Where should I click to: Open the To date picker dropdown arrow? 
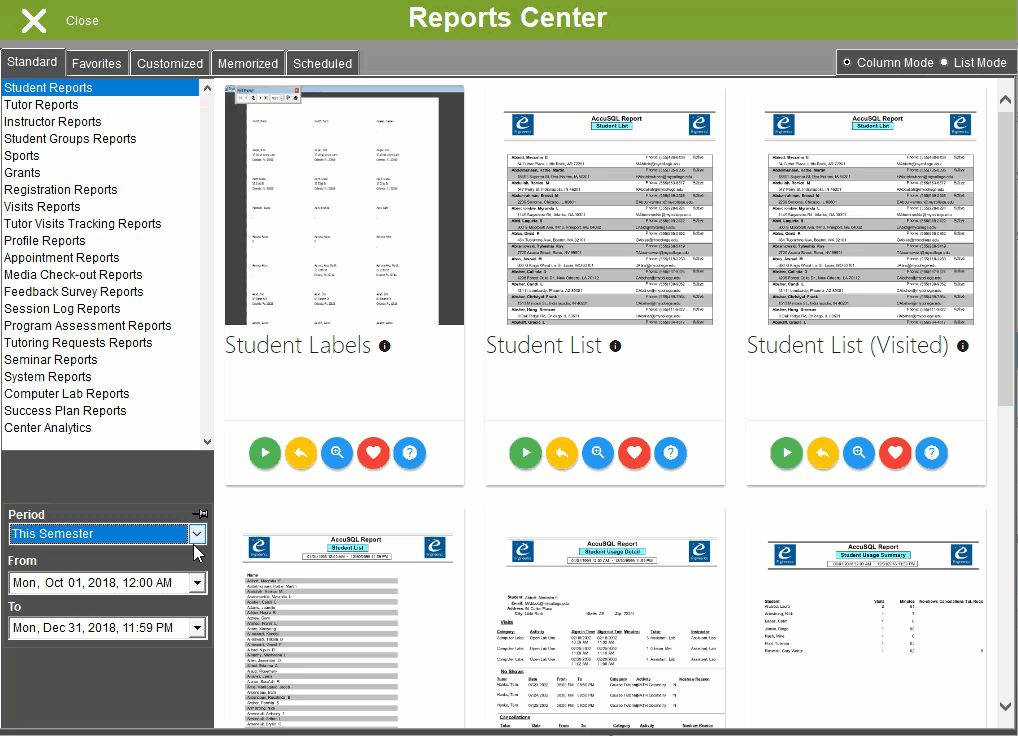click(197, 628)
